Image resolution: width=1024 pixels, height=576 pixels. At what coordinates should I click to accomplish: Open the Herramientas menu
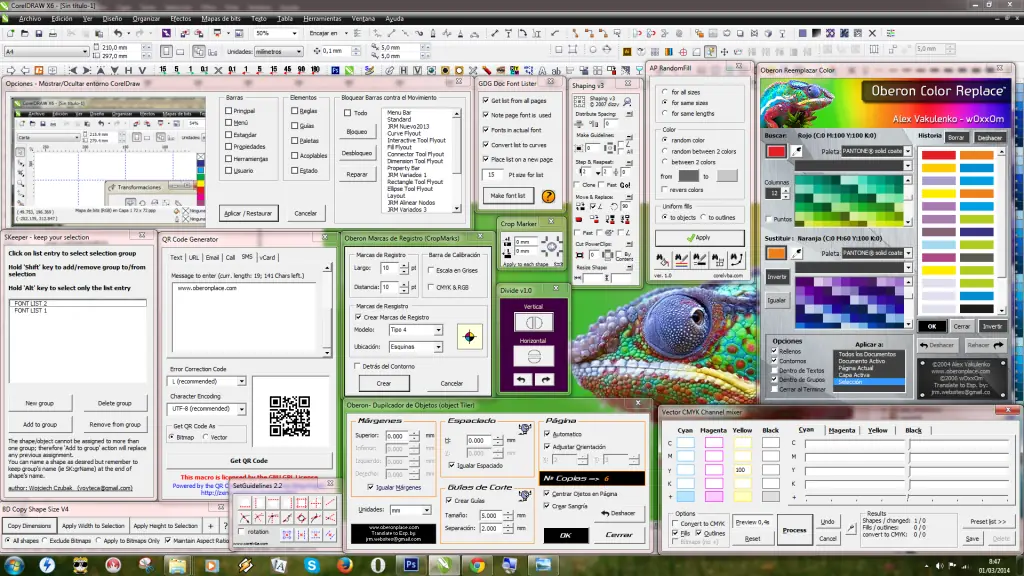(x=322, y=19)
